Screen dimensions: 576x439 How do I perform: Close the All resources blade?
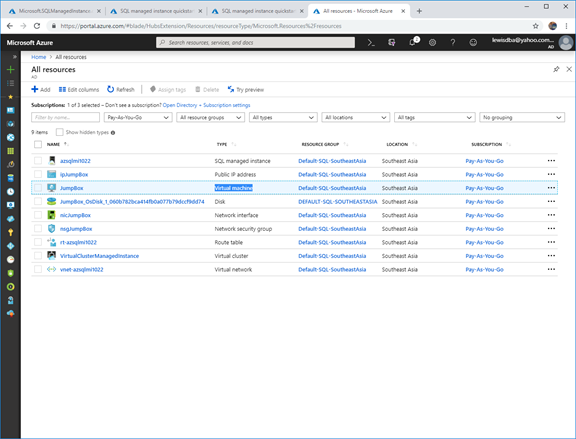point(569,69)
